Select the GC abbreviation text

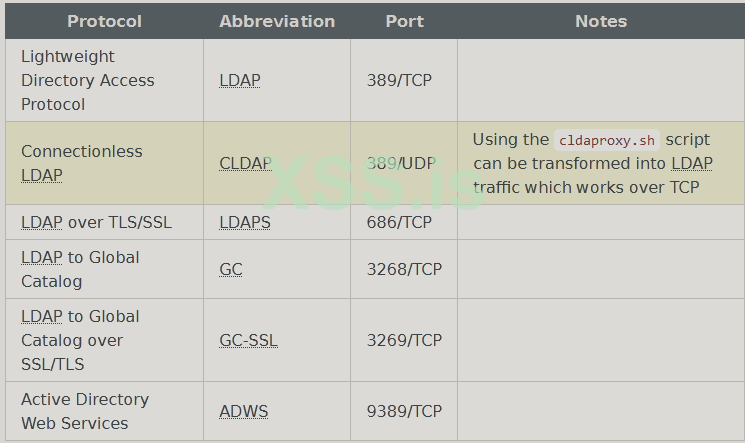[231, 269]
